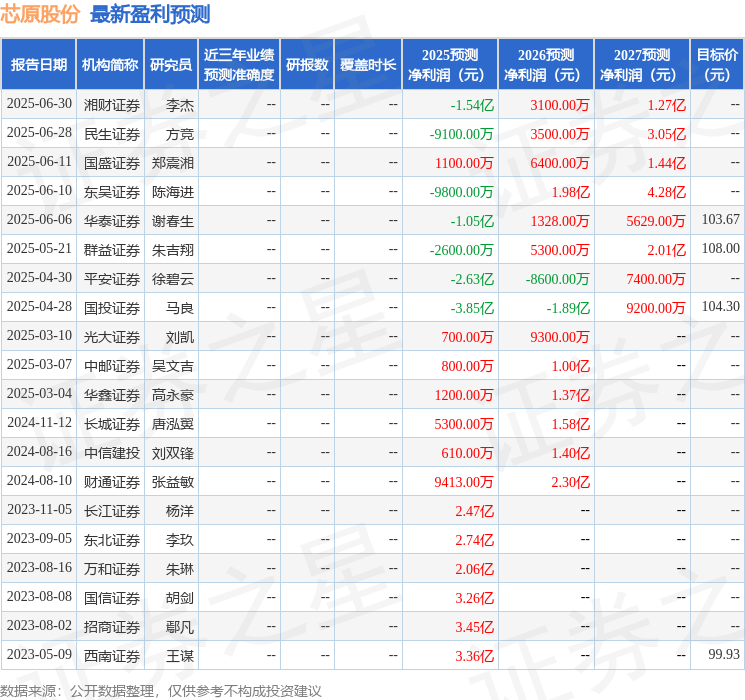Click the 2026预测净利润 column header
The width and height of the screenshot is (745, 700).
[546, 64]
